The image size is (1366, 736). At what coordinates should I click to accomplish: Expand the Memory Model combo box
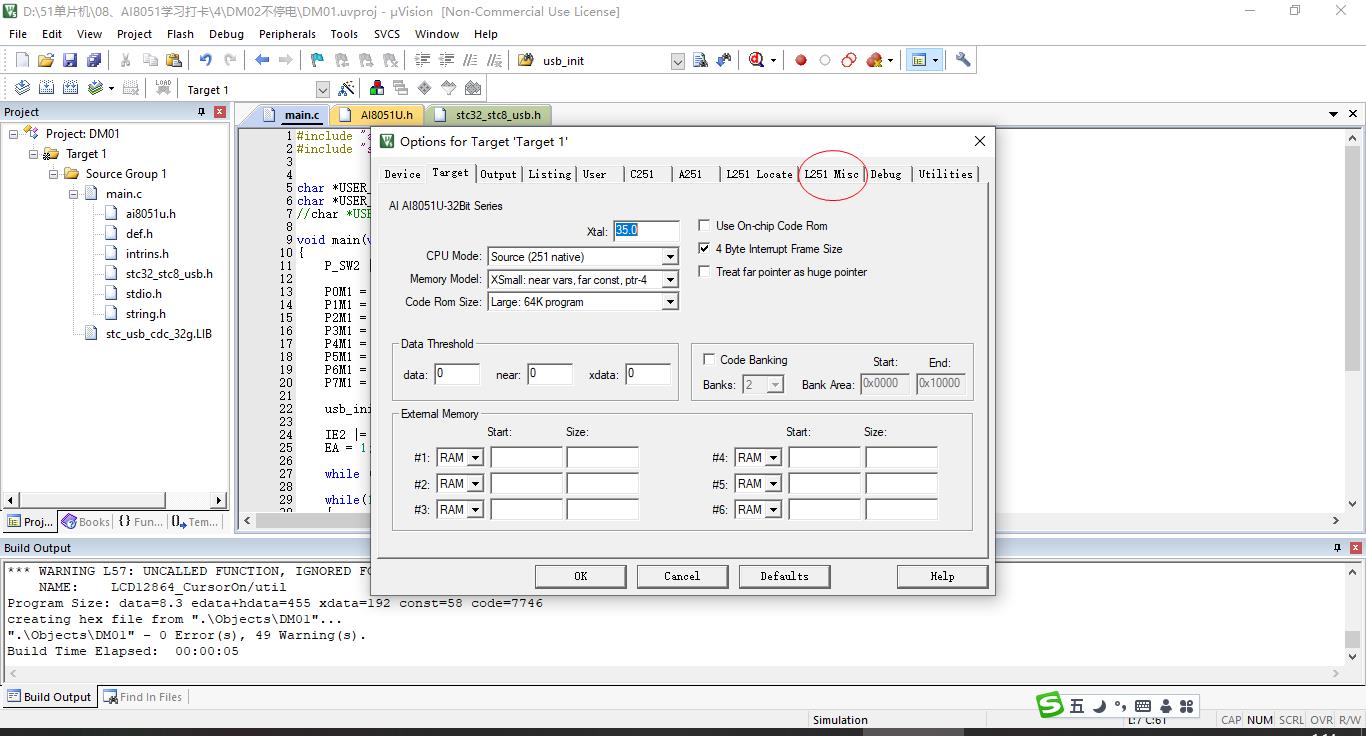(x=669, y=280)
